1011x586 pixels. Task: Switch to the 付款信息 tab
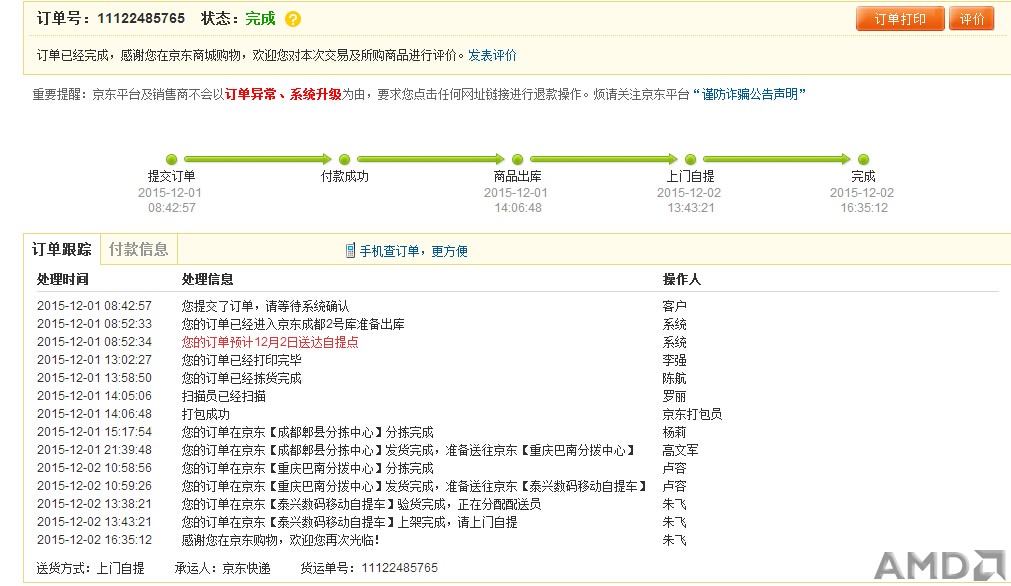click(139, 249)
